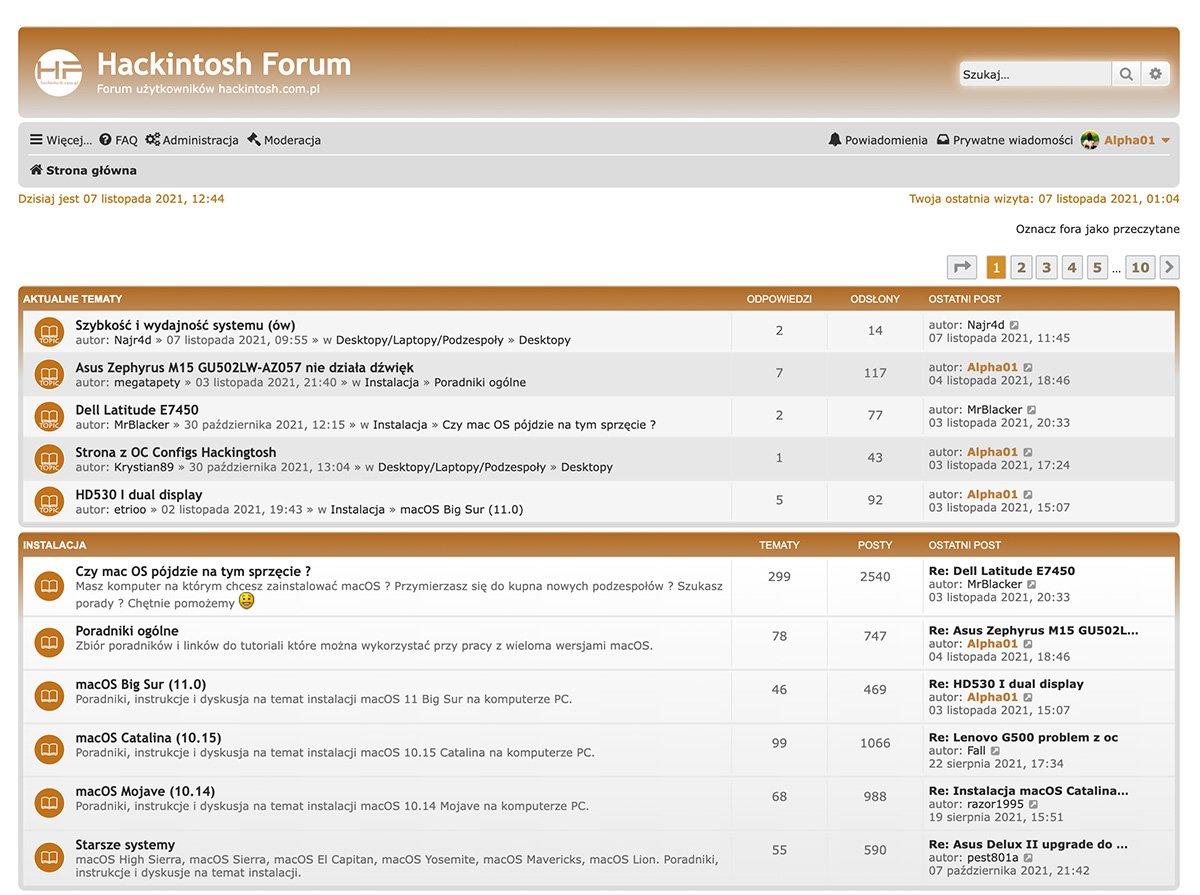This screenshot has width=1200, height=895.
Task: Go to page 2
Action: 1021,267
